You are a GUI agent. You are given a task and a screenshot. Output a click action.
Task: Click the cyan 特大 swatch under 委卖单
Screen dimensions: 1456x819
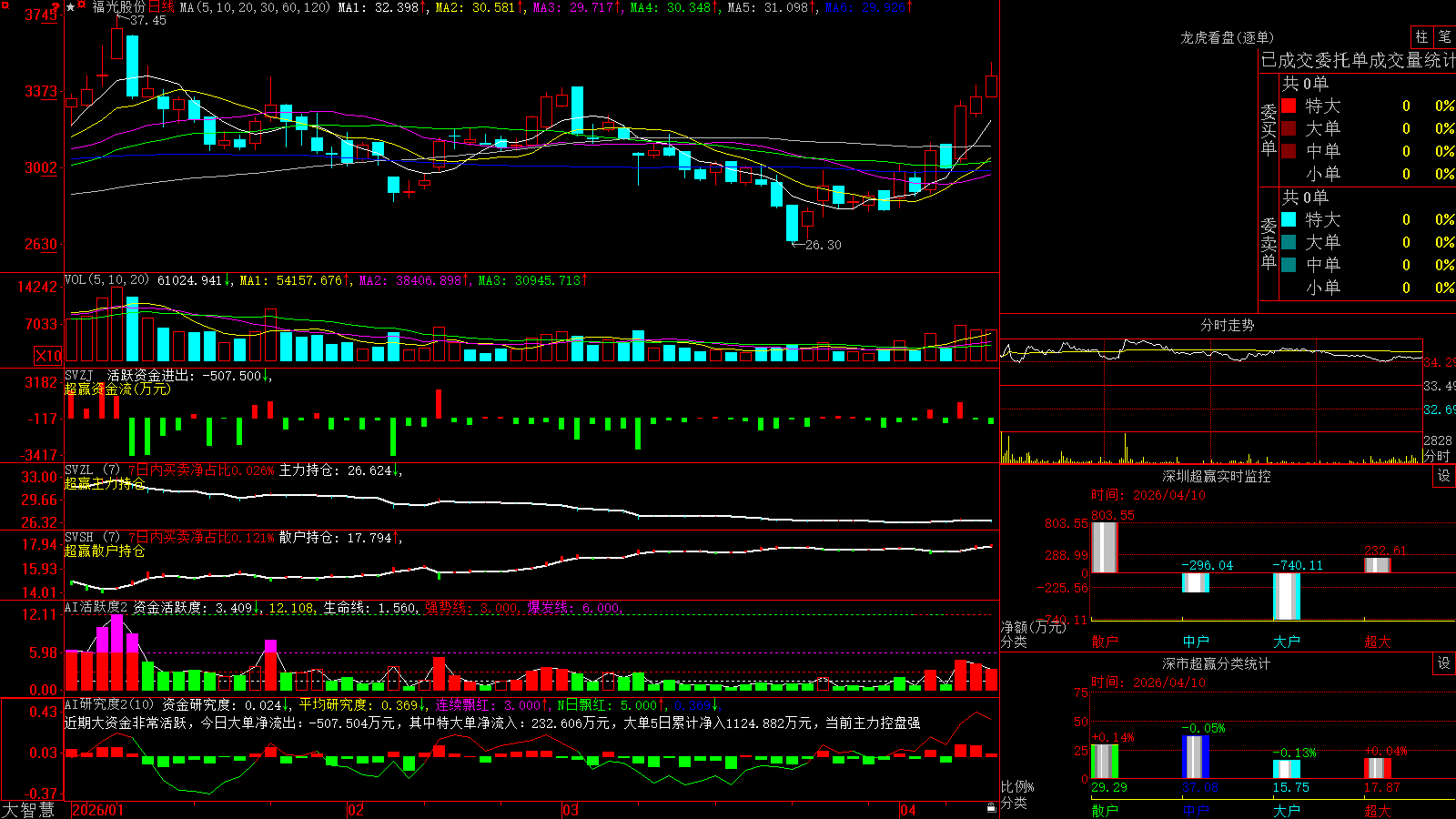[x=1289, y=219]
